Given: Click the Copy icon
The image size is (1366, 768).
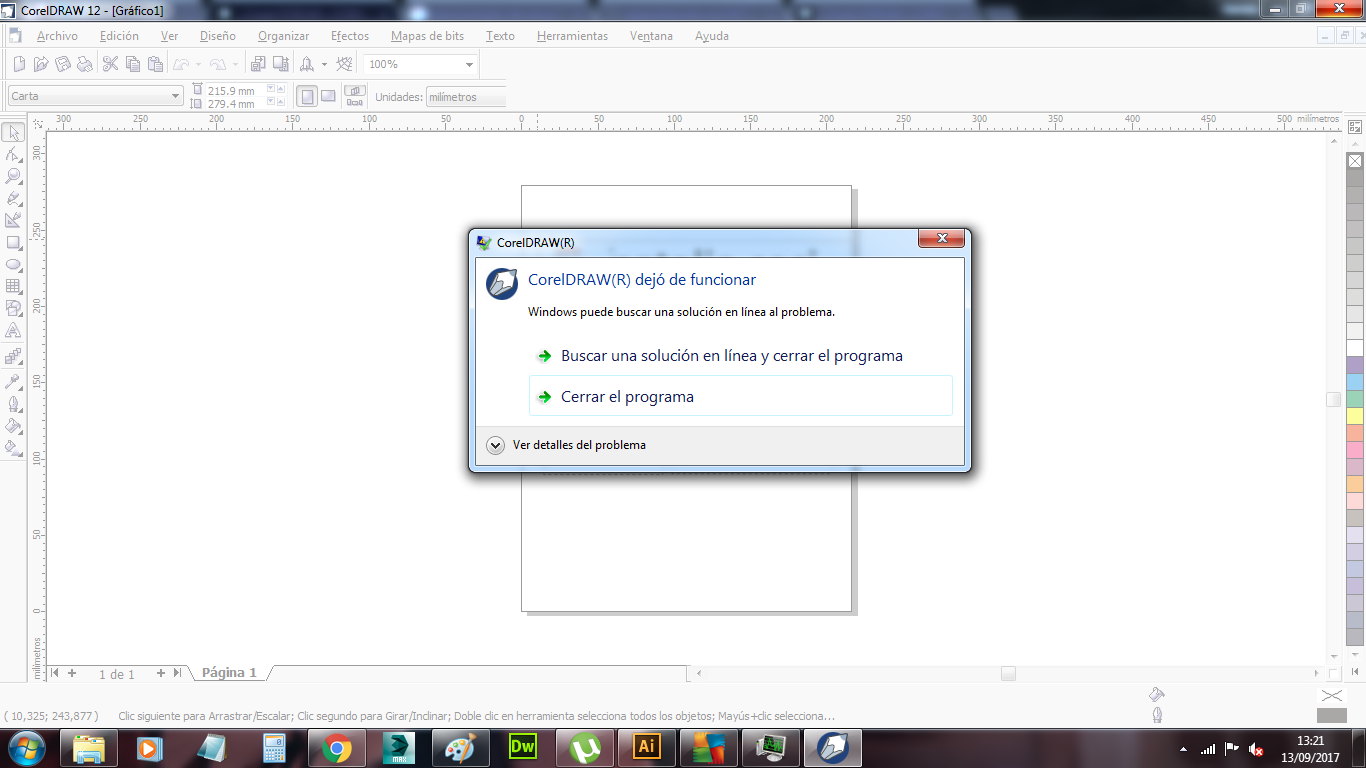Looking at the screenshot, I should 133,64.
